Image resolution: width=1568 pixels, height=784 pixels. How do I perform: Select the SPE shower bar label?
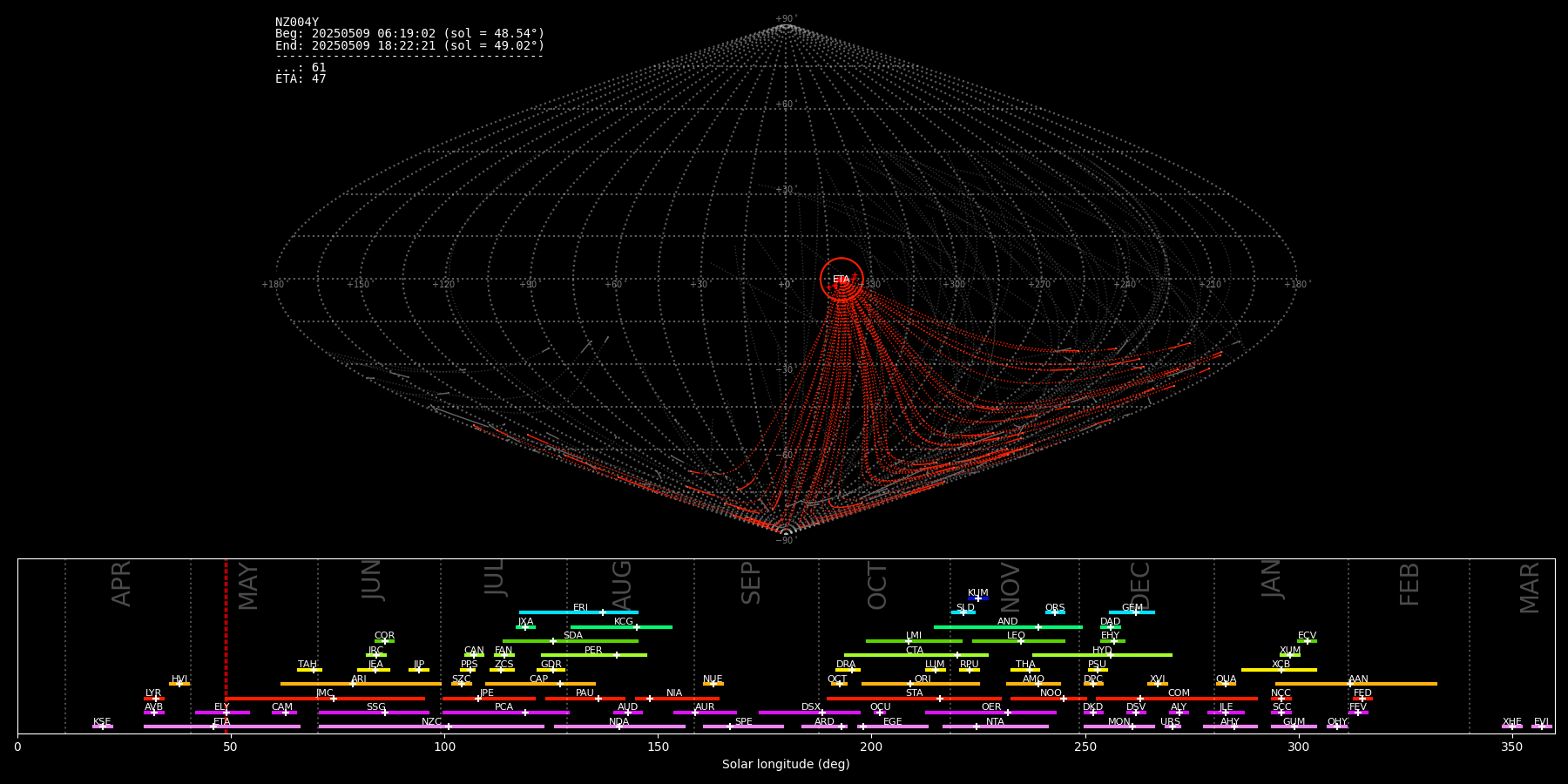coord(743,721)
